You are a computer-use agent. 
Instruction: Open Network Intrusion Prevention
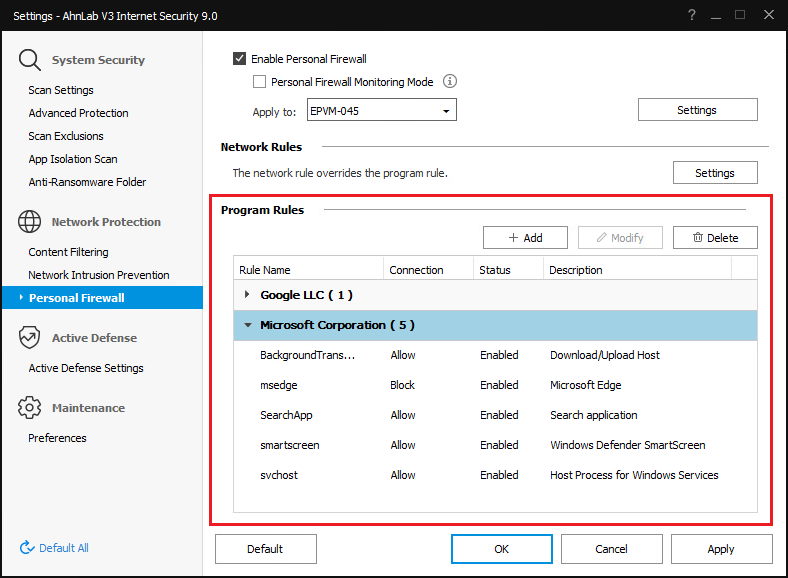pyautogui.click(x=99, y=275)
